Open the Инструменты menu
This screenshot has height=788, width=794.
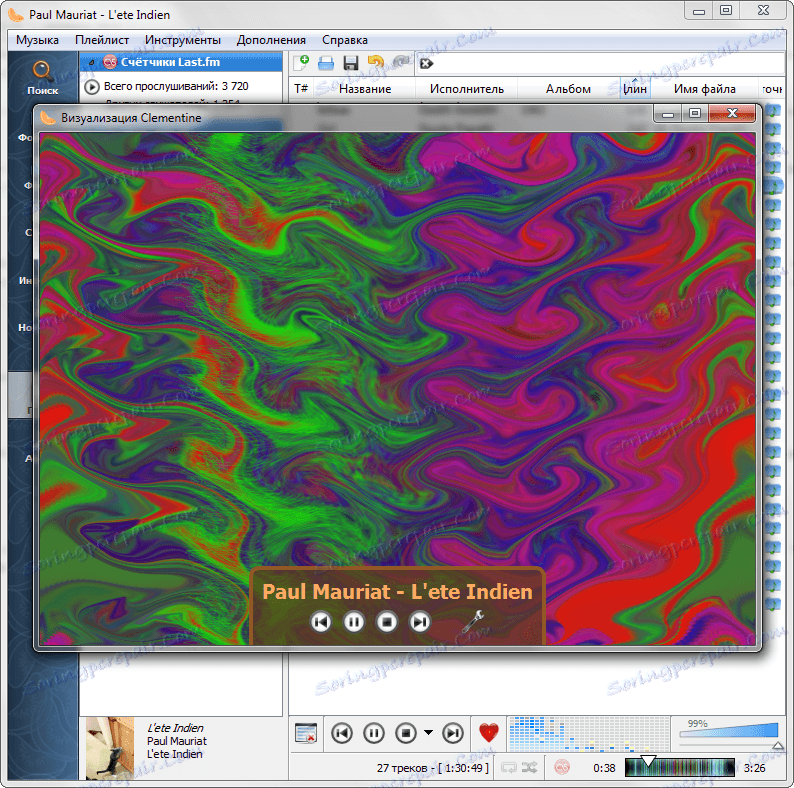click(182, 40)
